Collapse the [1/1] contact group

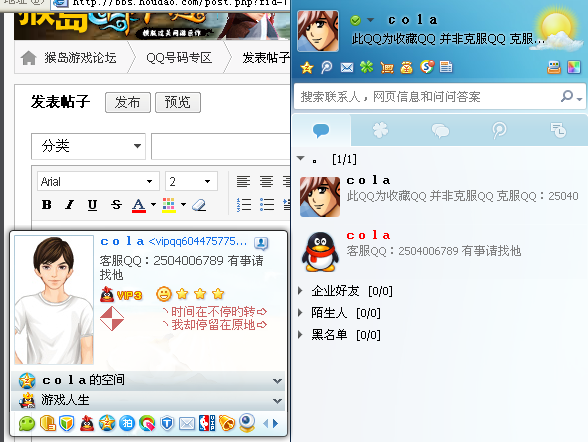[x=301, y=159]
